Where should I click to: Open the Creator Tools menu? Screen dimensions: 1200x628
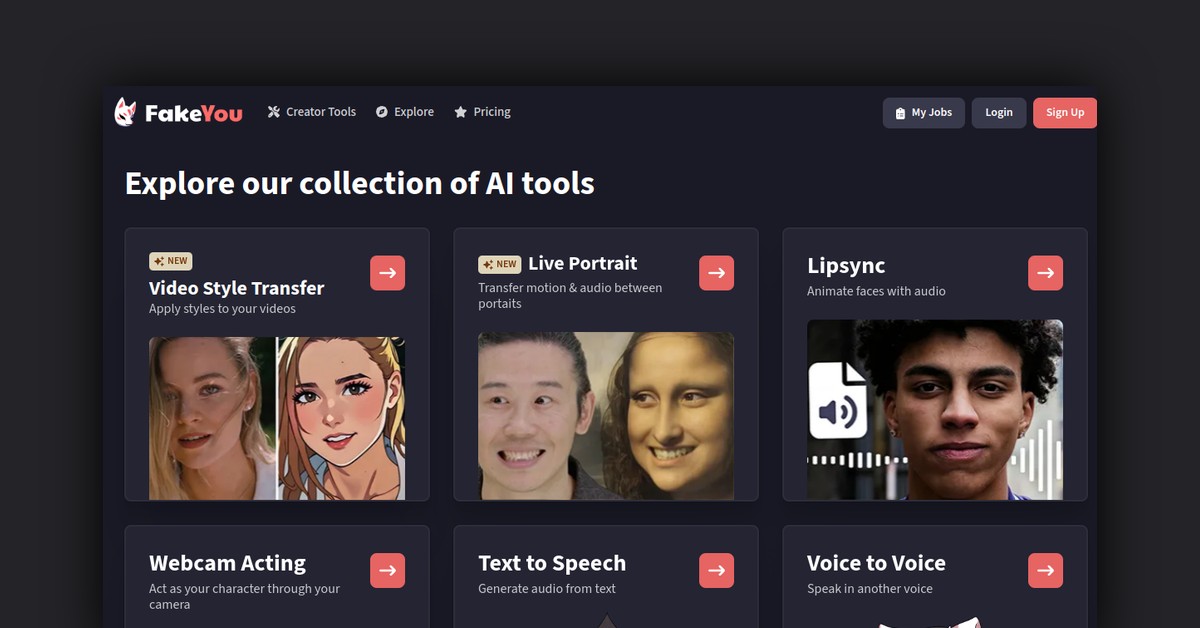click(x=311, y=112)
